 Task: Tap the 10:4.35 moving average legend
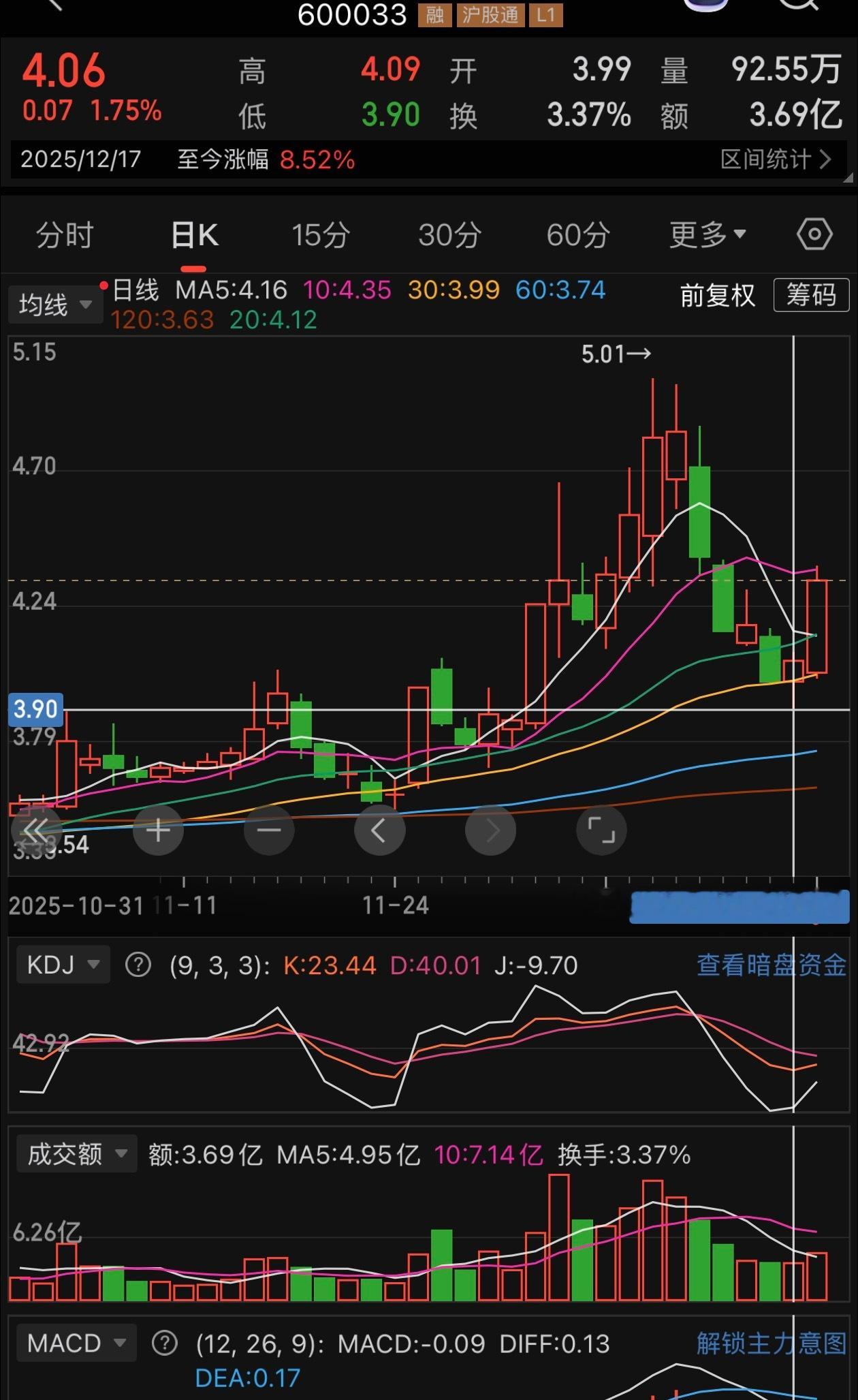pyautogui.click(x=347, y=290)
